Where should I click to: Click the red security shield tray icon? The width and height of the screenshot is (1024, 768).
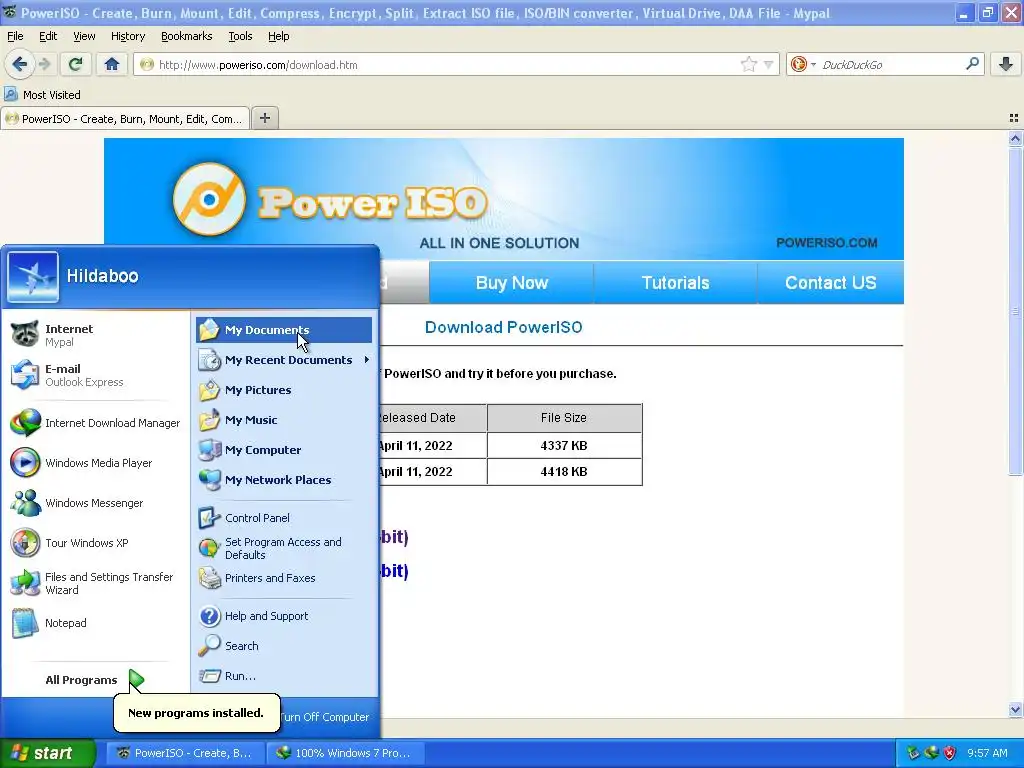(x=950, y=753)
